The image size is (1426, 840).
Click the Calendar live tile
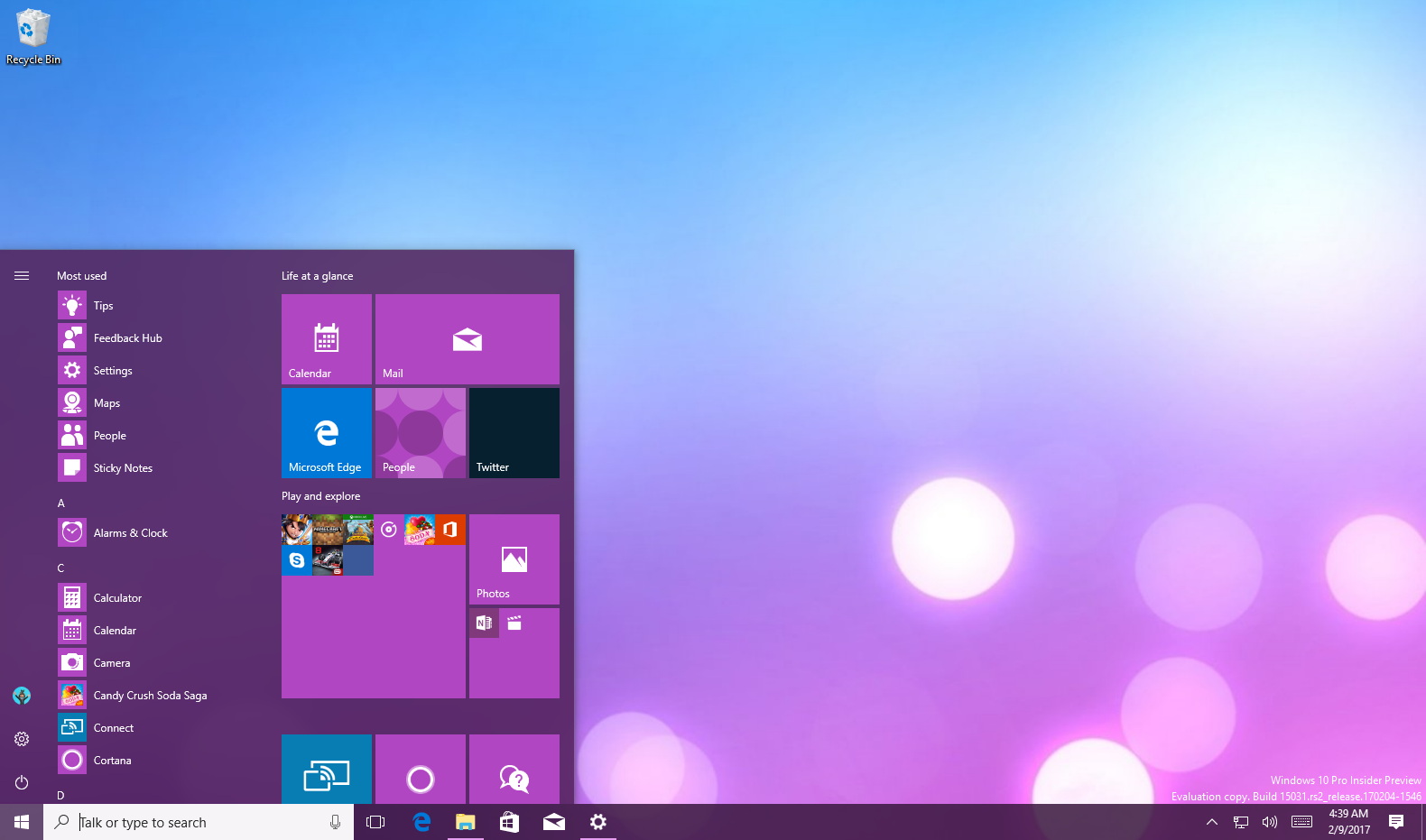327,339
